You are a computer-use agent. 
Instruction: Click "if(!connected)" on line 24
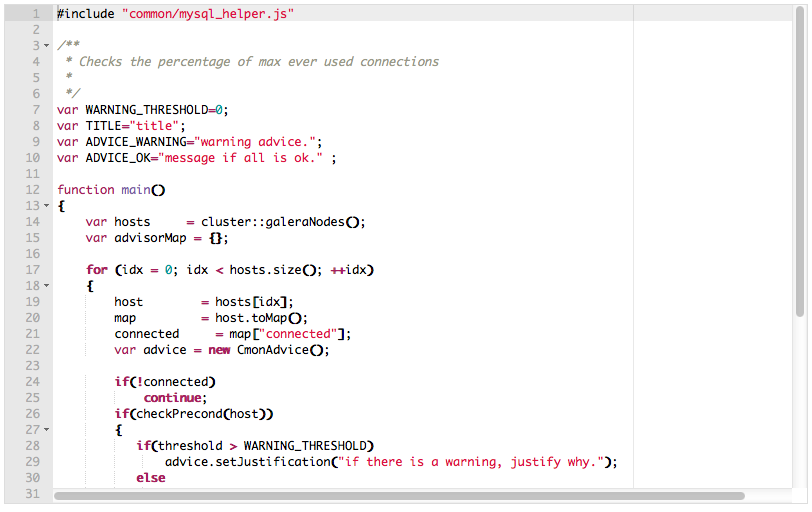pos(165,382)
